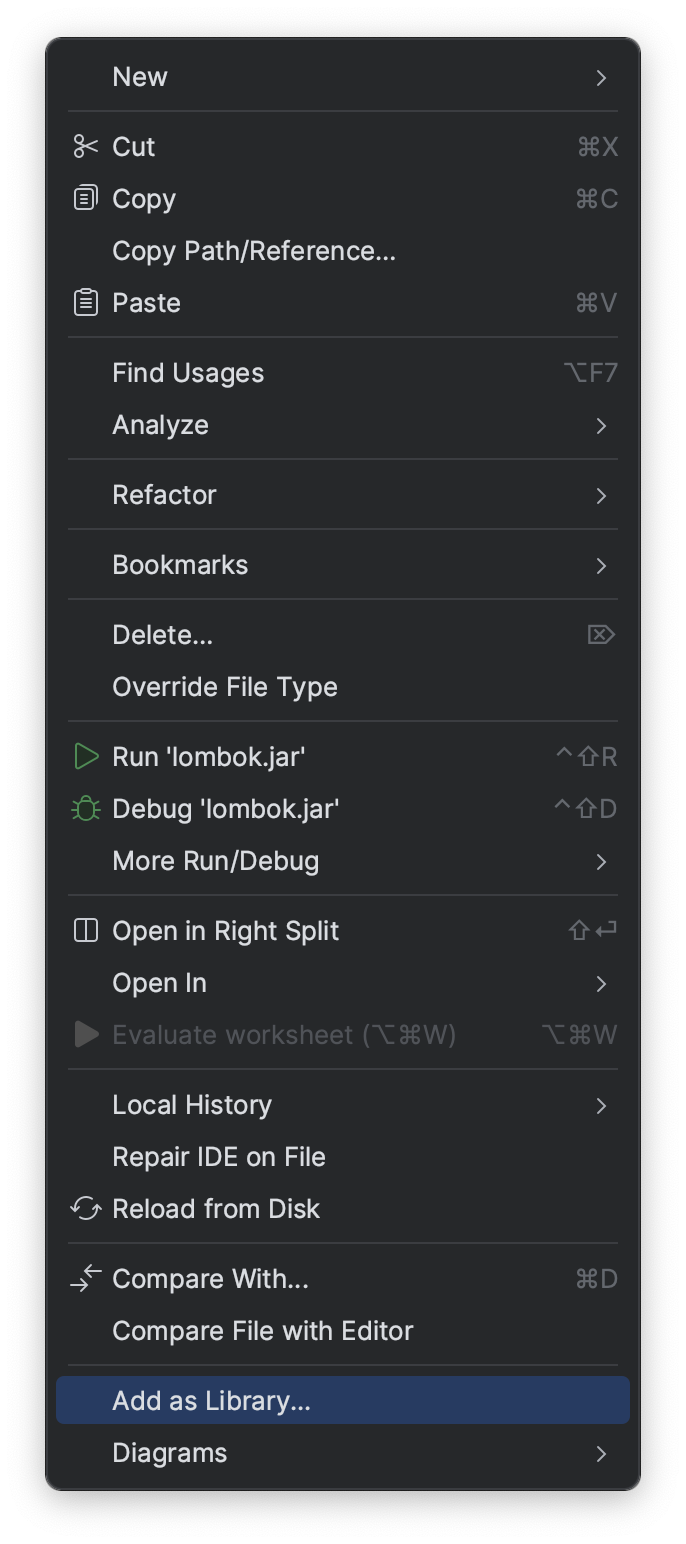The height and width of the screenshot is (1544, 686).
Task: Click the split-panel icon next to Open in Right Split
Action: pos(85,930)
